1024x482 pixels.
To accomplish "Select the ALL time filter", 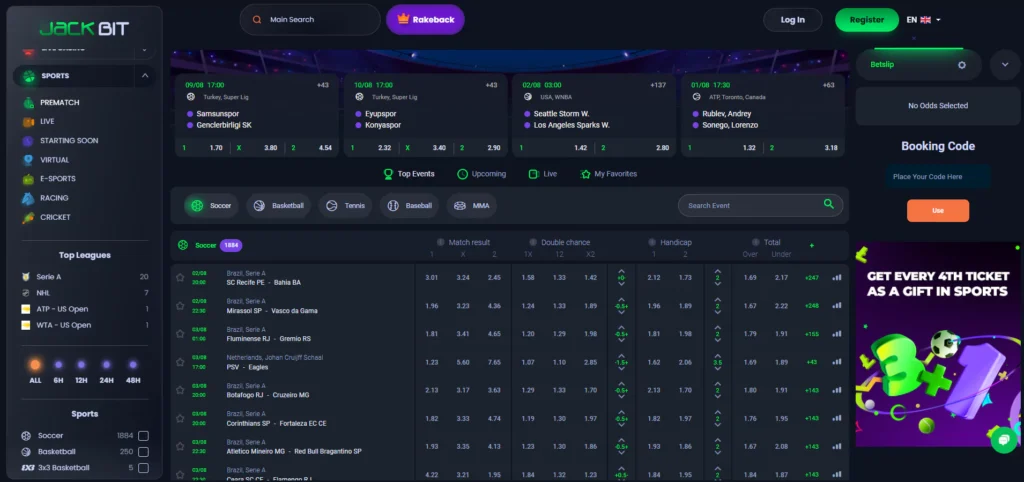I will 35,371.
